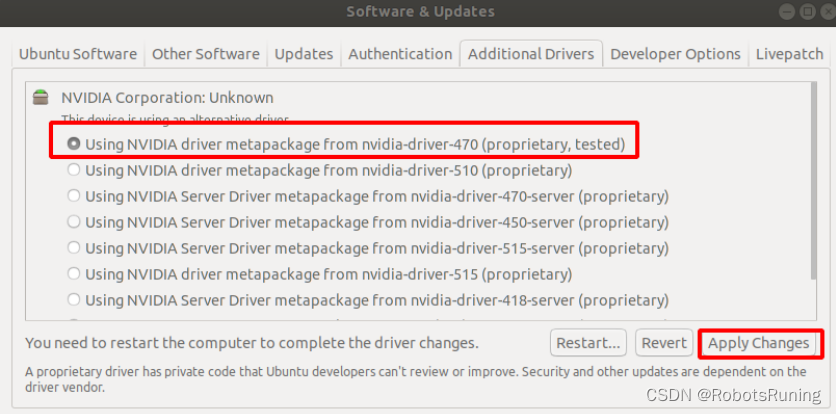Pick the nvidia-driver-450-server driver option

[x=74, y=221]
